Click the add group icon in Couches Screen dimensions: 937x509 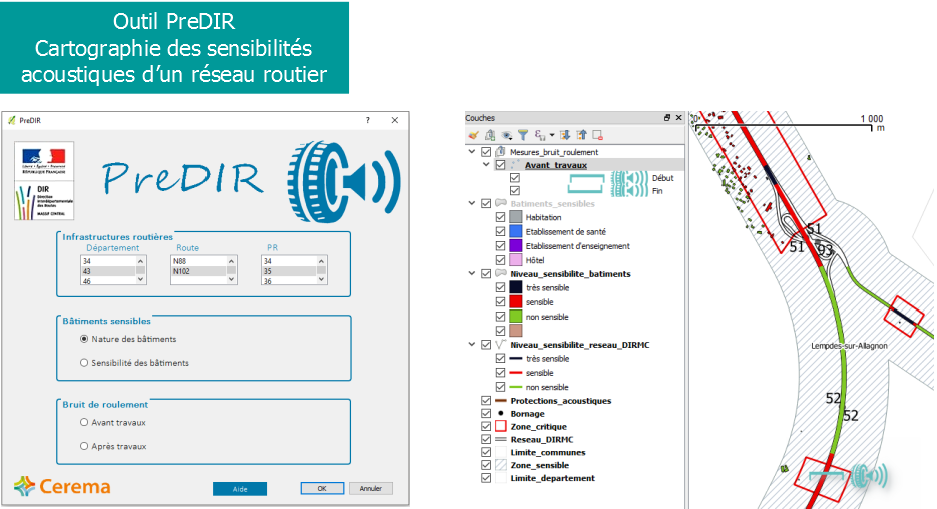490,135
